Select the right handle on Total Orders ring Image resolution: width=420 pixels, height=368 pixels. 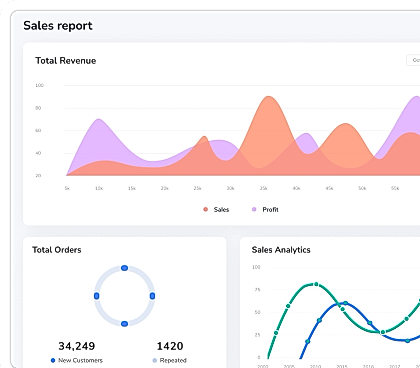tap(152, 296)
